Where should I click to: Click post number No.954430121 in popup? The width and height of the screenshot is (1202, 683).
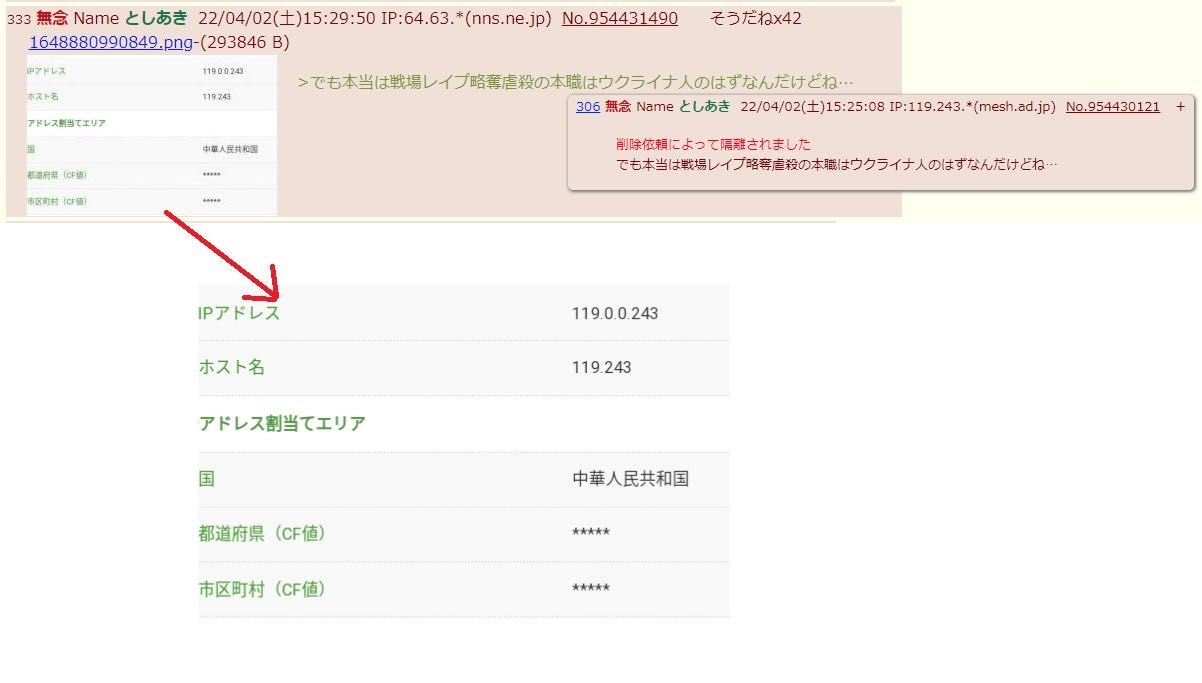click(x=1113, y=106)
